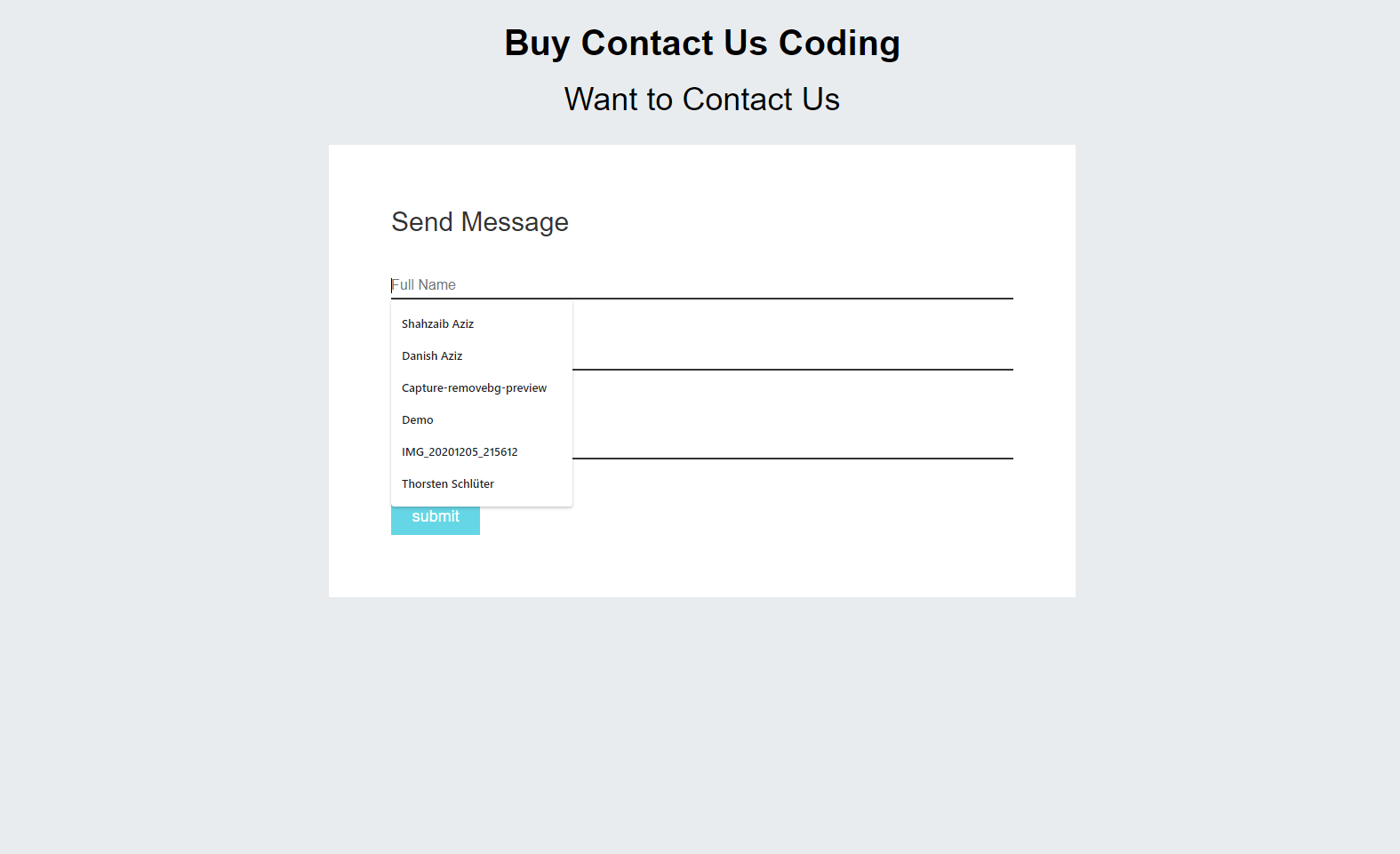Image resolution: width=1400 pixels, height=854 pixels.
Task: Click the word Want in the subheading
Action: (x=601, y=100)
